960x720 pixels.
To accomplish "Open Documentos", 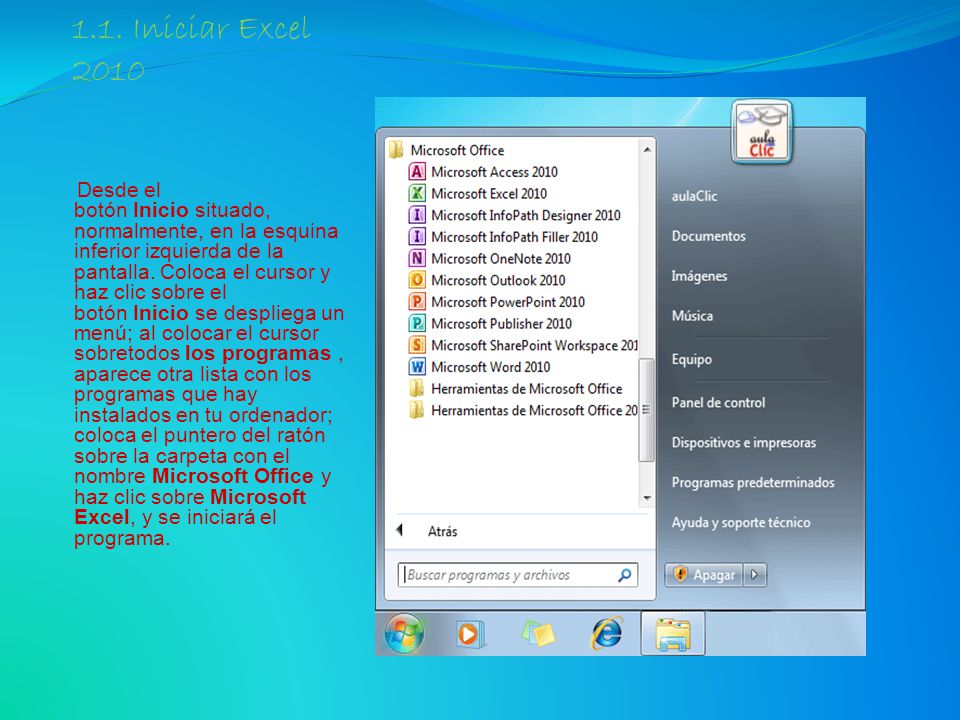I will pos(708,236).
